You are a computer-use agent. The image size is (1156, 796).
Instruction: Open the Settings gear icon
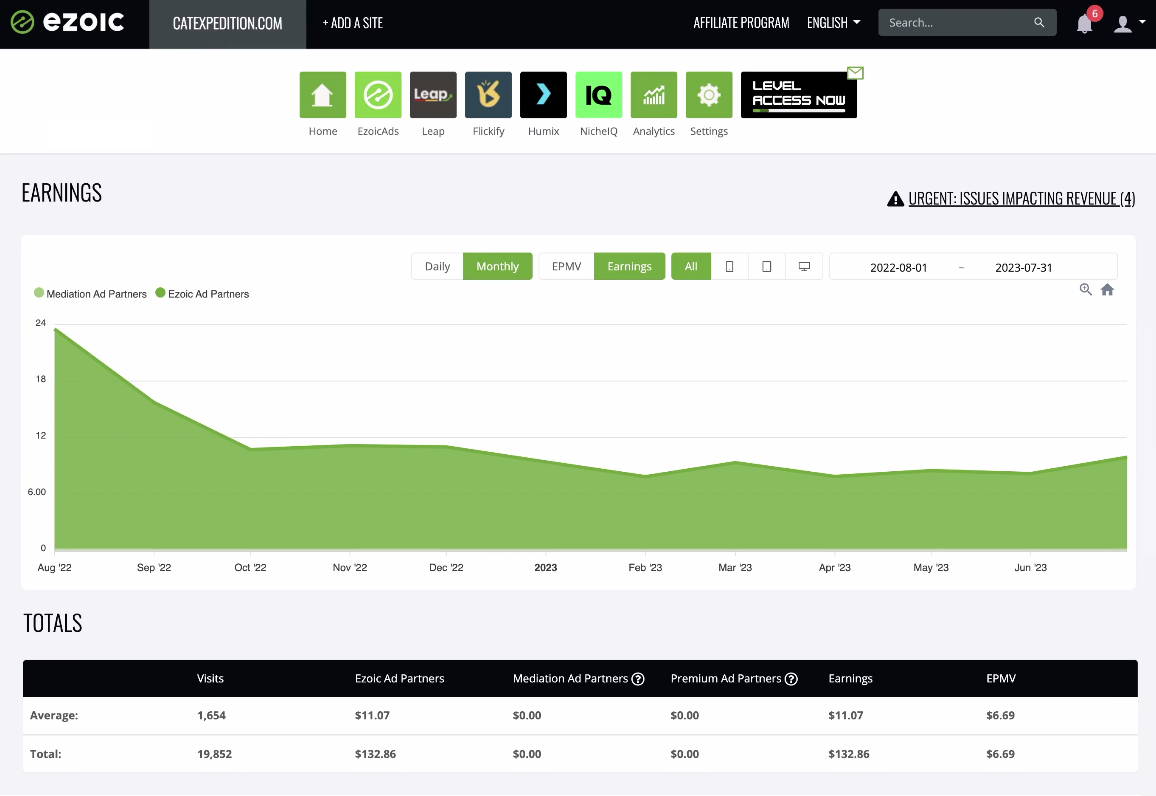[709, 94]
